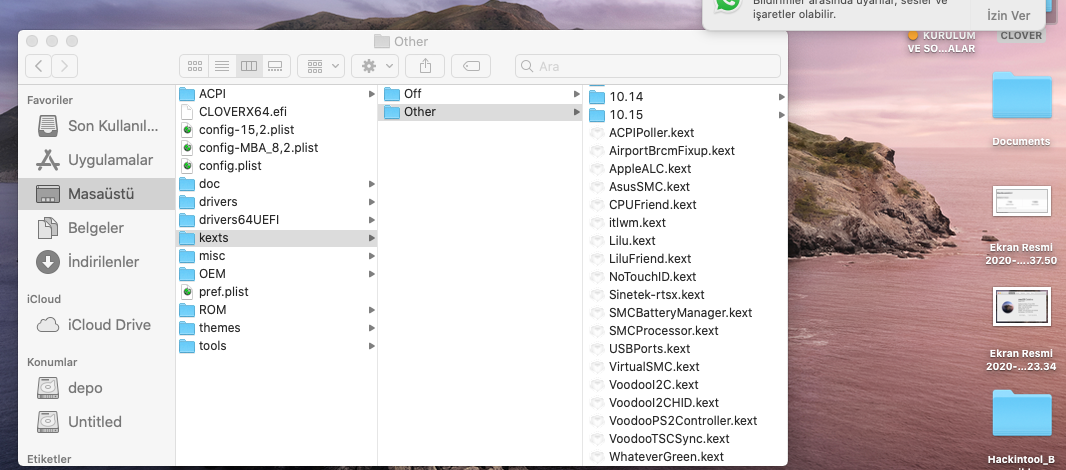1066x470 pixels.
Task: Select gallery view in Finder toolbar
Action: click(x=275, y=66)
